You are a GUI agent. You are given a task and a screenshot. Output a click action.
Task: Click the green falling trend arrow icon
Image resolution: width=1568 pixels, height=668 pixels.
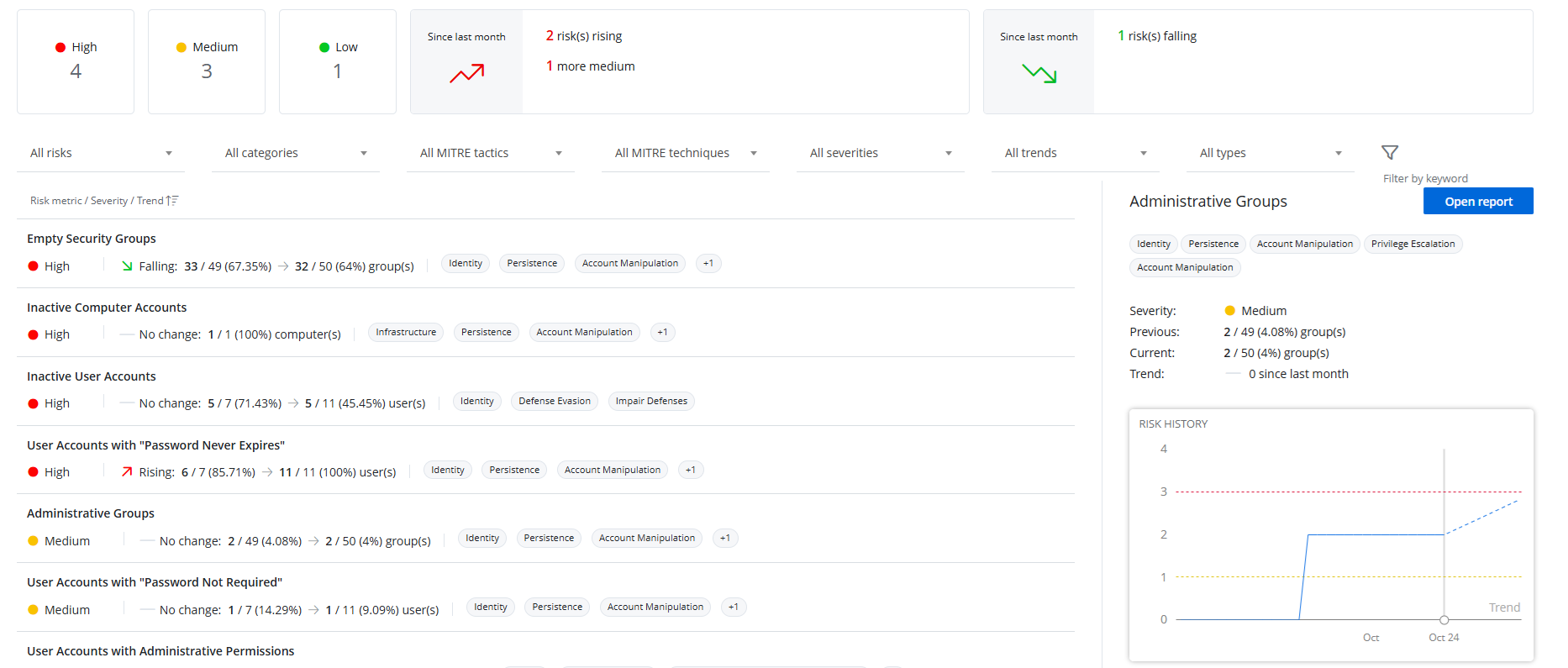coord(1039,74)
